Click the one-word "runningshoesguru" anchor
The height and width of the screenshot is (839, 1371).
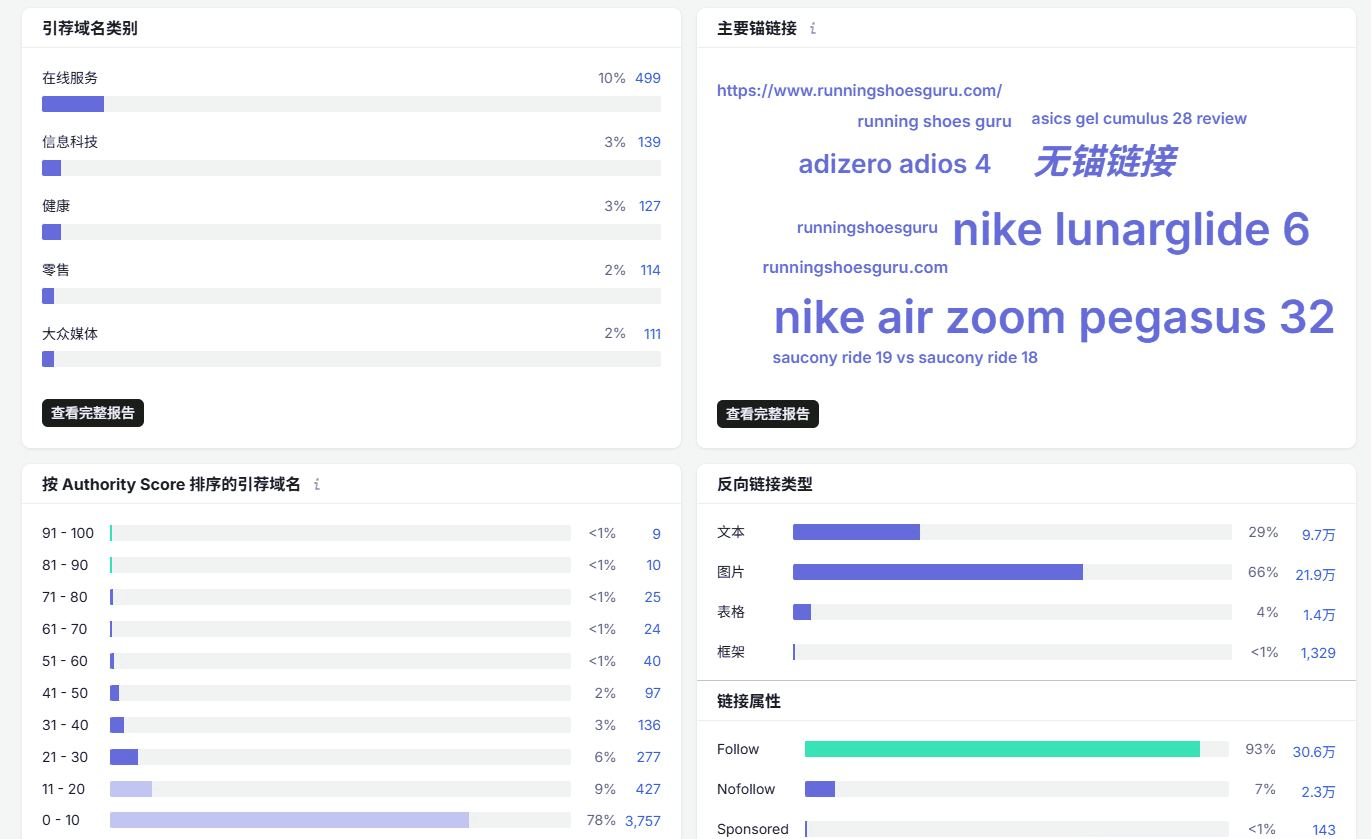[867, 227]
